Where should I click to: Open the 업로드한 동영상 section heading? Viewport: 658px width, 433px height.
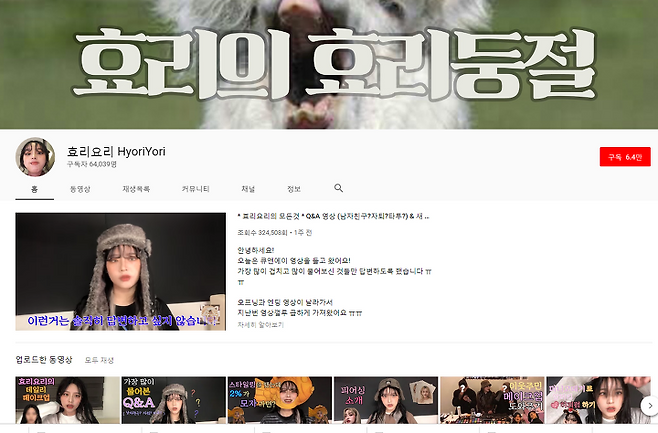tap(44, 360)
